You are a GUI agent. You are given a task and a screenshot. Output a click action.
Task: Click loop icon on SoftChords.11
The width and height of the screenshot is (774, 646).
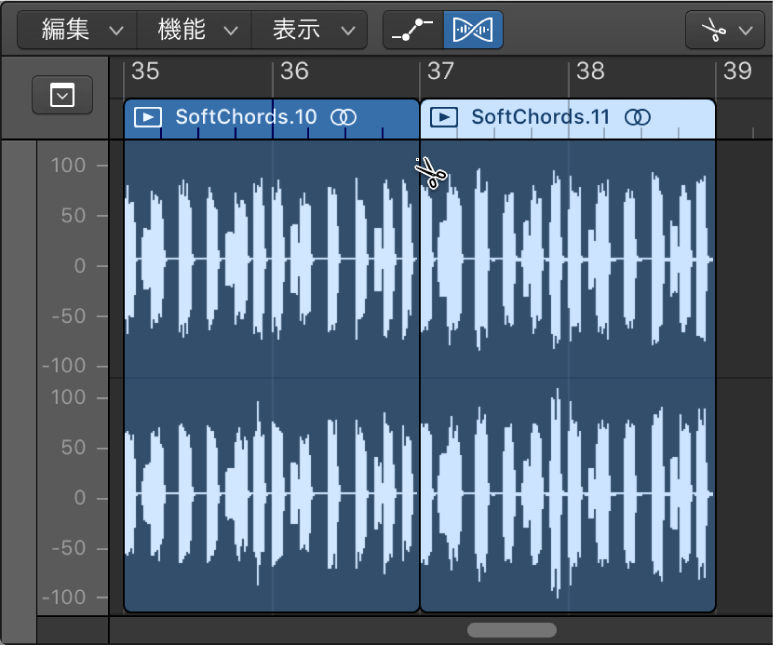[x=638, y=117]
